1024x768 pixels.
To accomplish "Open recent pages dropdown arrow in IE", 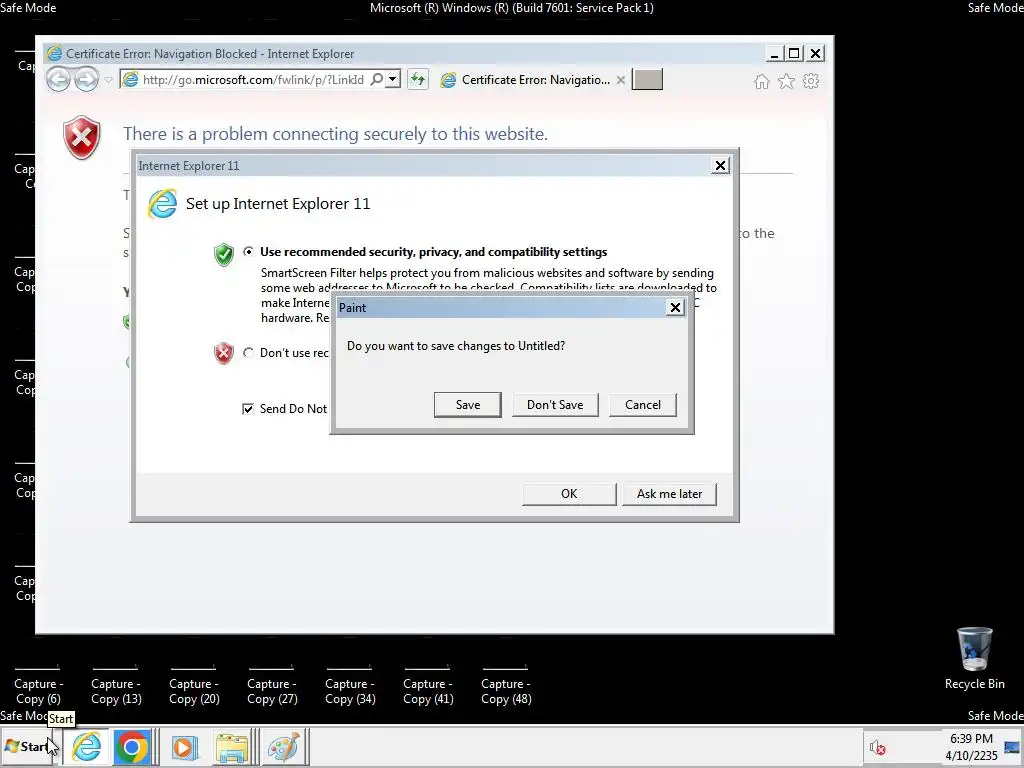I will click(x=108, y=80).
